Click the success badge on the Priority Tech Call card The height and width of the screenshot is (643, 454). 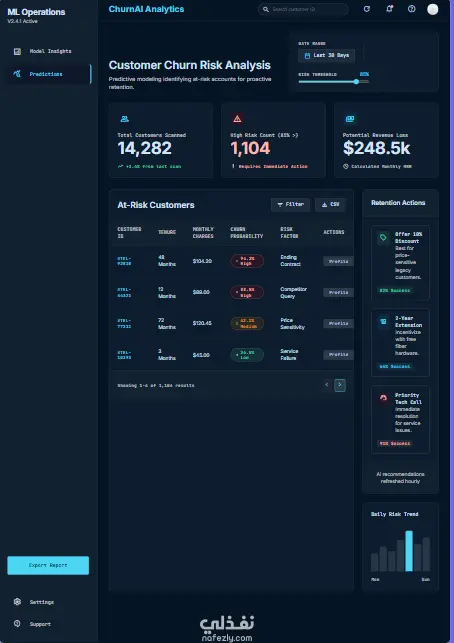(394, 443)
